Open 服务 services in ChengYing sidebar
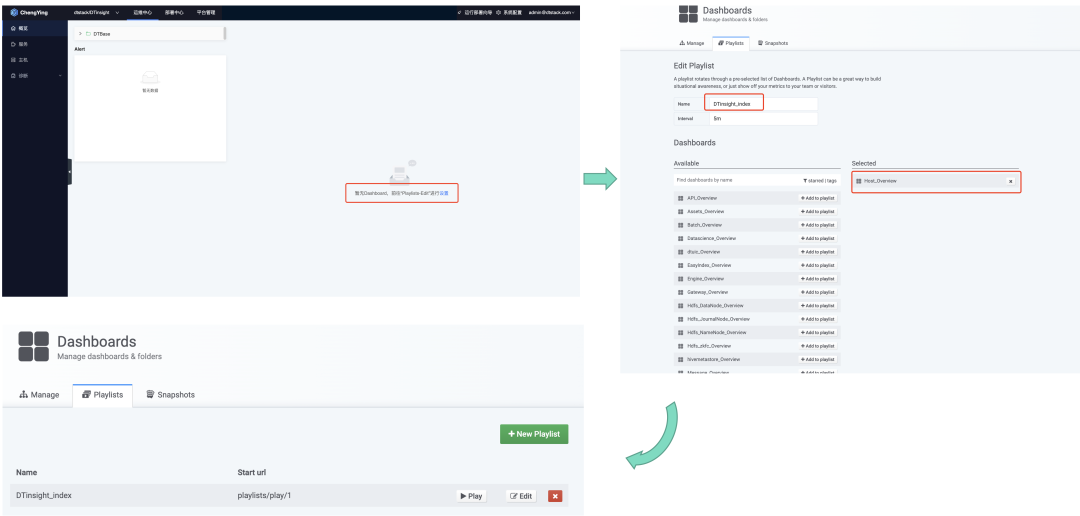 (34, 44)
